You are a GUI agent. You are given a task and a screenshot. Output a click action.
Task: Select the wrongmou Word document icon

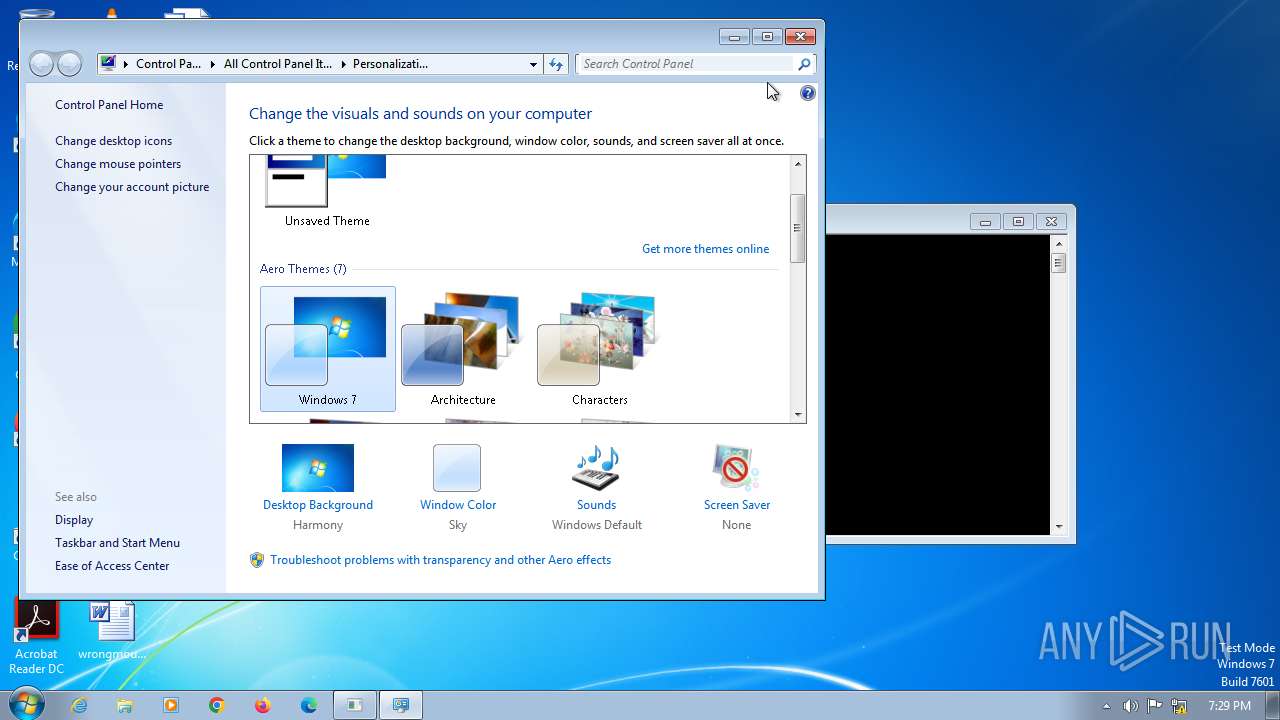pyautogui.click(x=112, y=631)
